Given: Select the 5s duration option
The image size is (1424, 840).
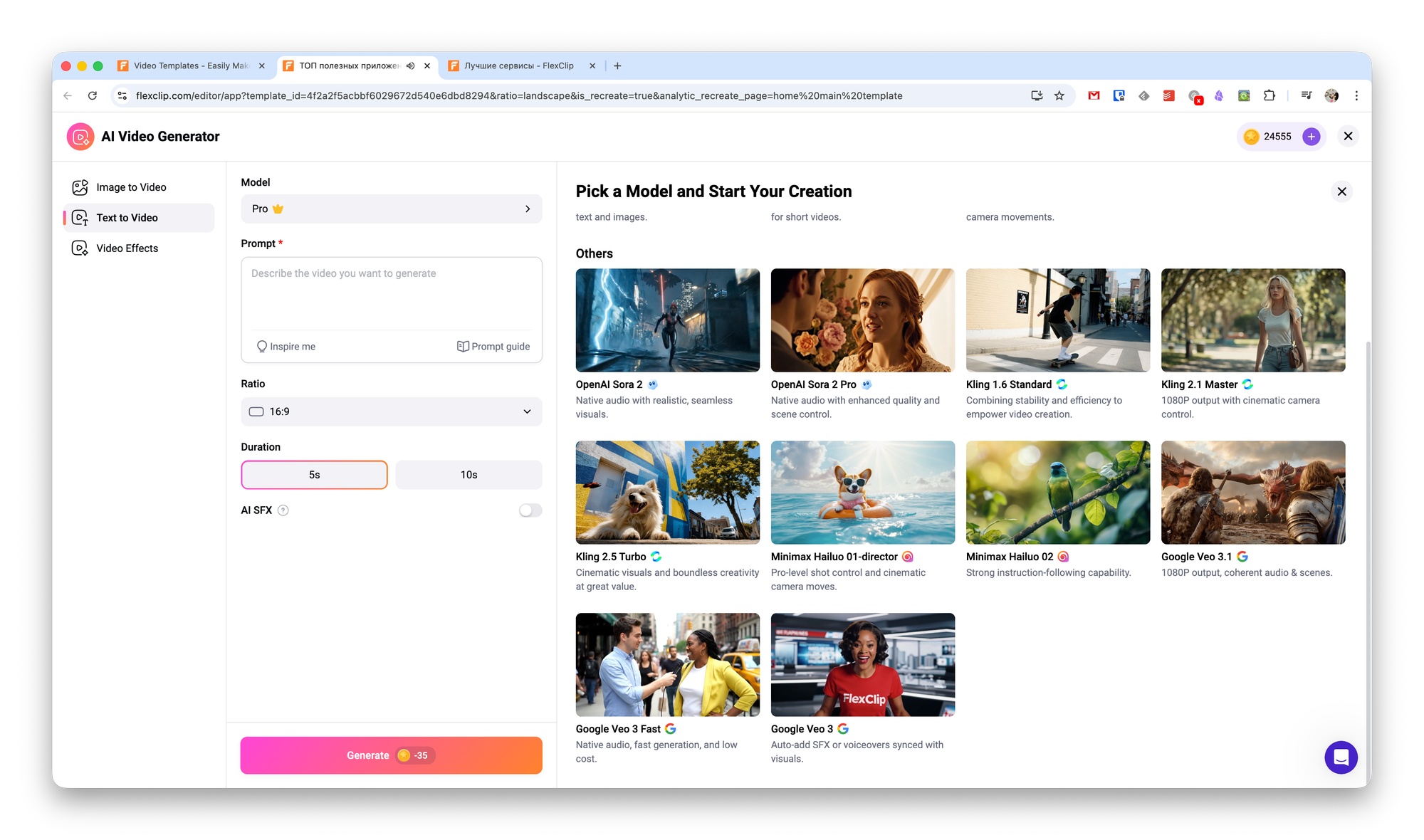Looking at the screenshot, I should pos(314,475).
